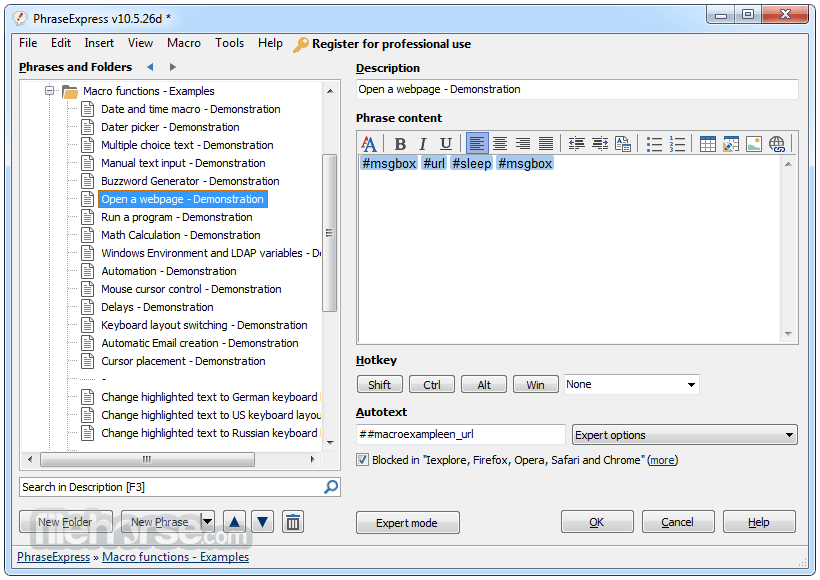This screenshot has height=580, width=820.
Task: Click the Expert mode button
Action: point(407,522)
